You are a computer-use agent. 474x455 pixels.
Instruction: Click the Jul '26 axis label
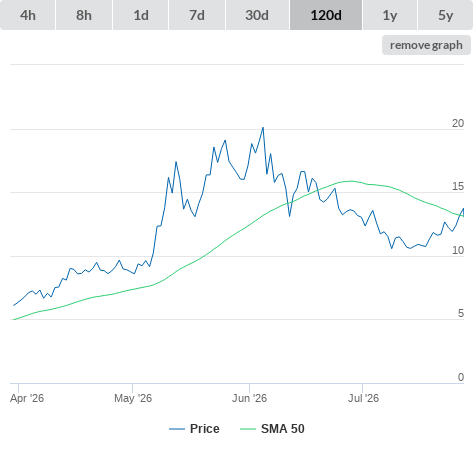363,398
